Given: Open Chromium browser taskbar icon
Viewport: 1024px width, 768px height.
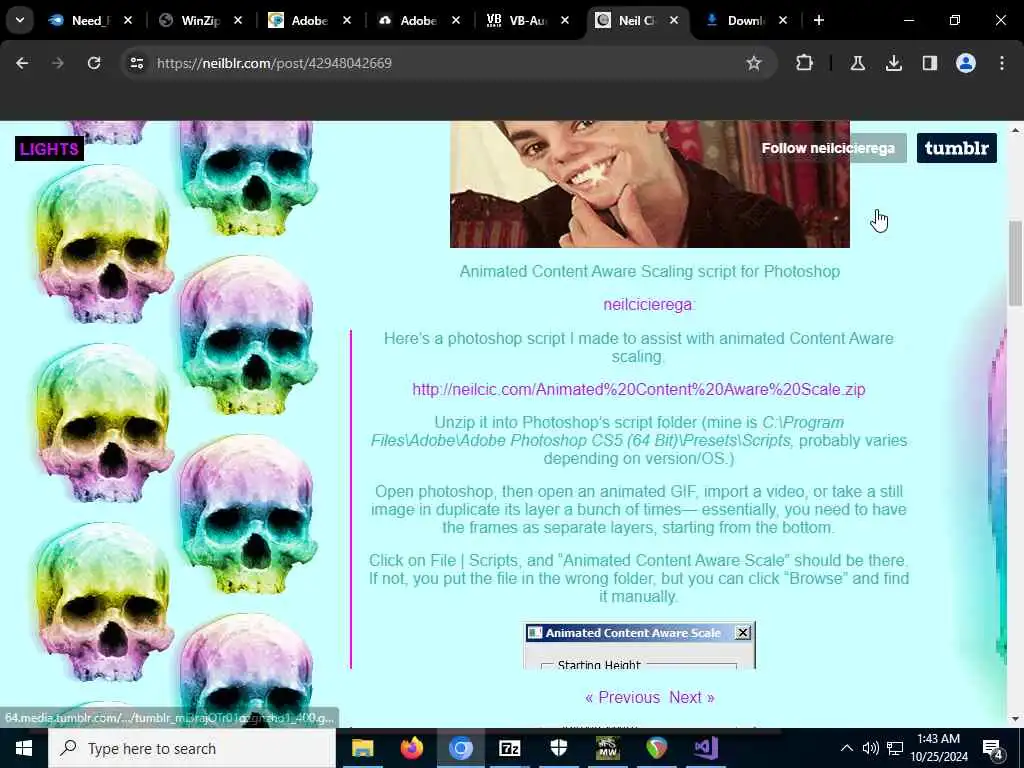Looking at the screenshot, I should (x=460, y=748).
